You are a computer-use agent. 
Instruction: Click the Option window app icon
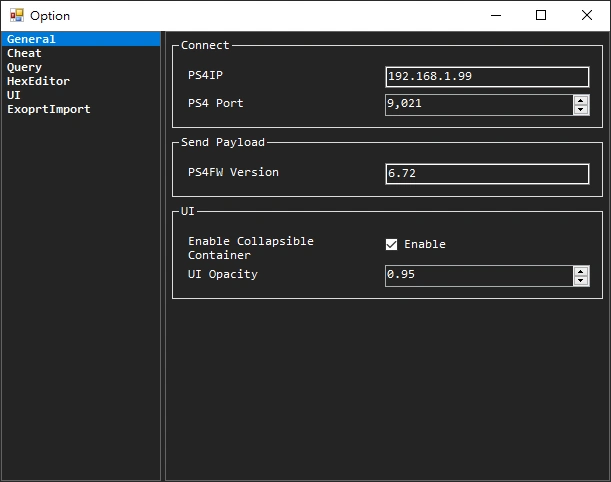coord(17,15)
